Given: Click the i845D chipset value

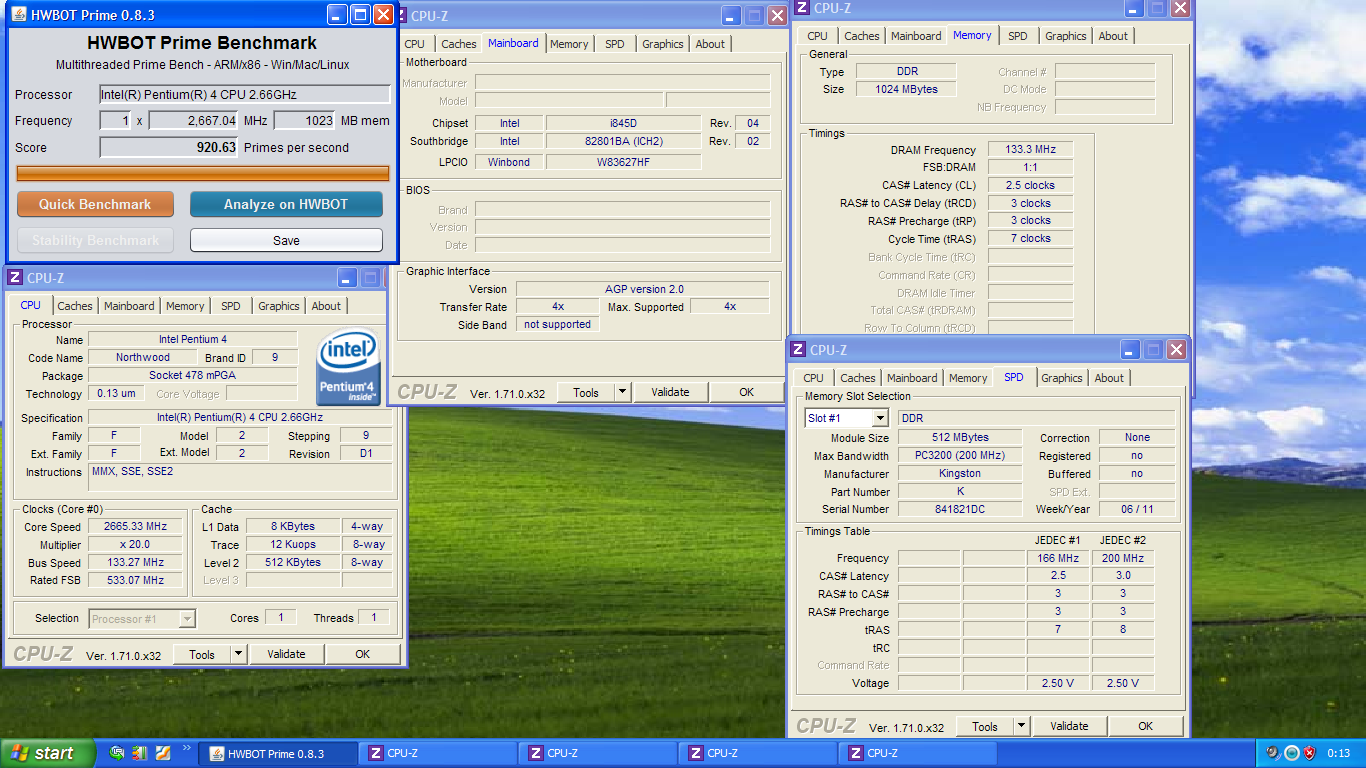Looking at the screenshot, I should (x=624, y=123).
